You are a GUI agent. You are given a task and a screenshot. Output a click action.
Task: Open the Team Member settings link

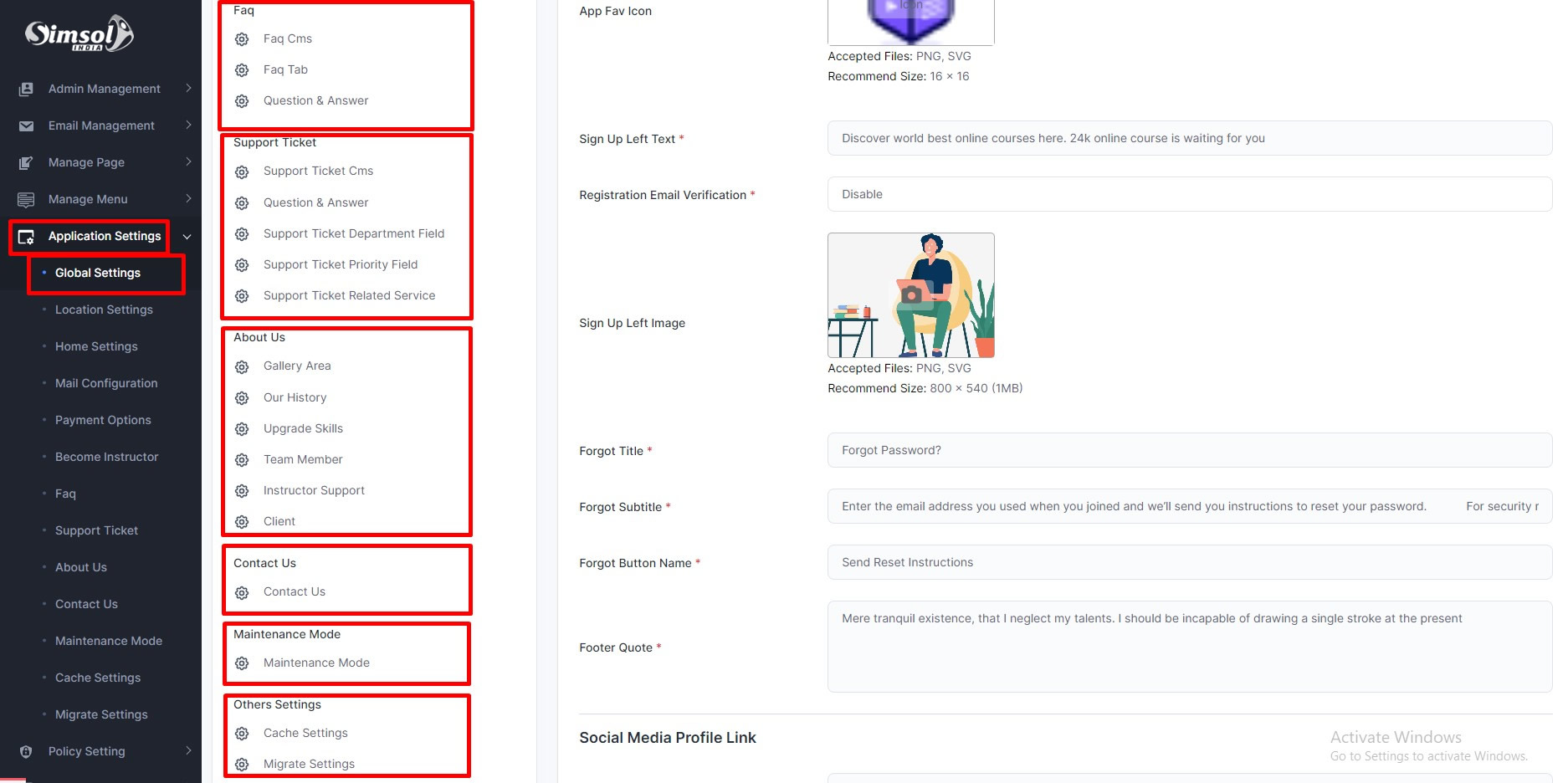click(303, 459)
